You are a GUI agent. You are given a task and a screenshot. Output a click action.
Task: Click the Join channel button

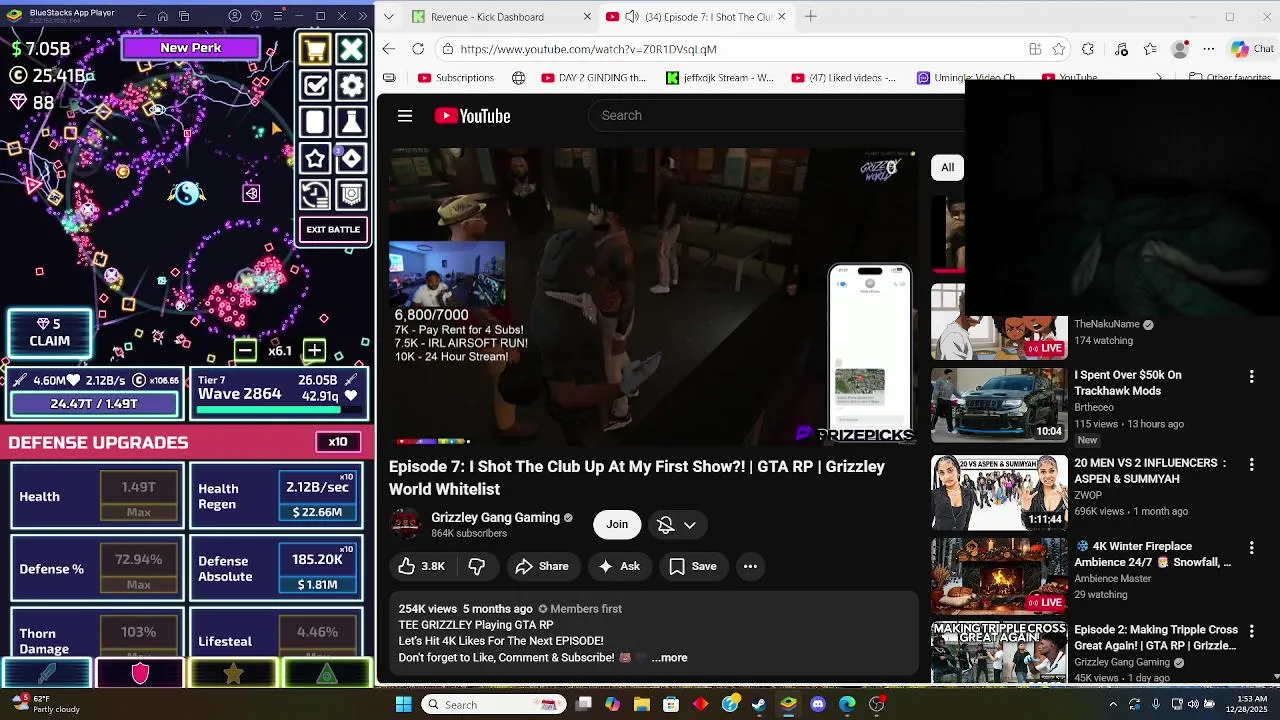point(617,524)
